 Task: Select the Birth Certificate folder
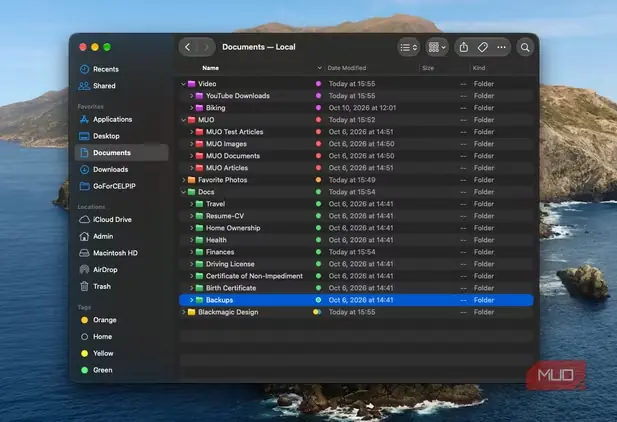[356, 288]
